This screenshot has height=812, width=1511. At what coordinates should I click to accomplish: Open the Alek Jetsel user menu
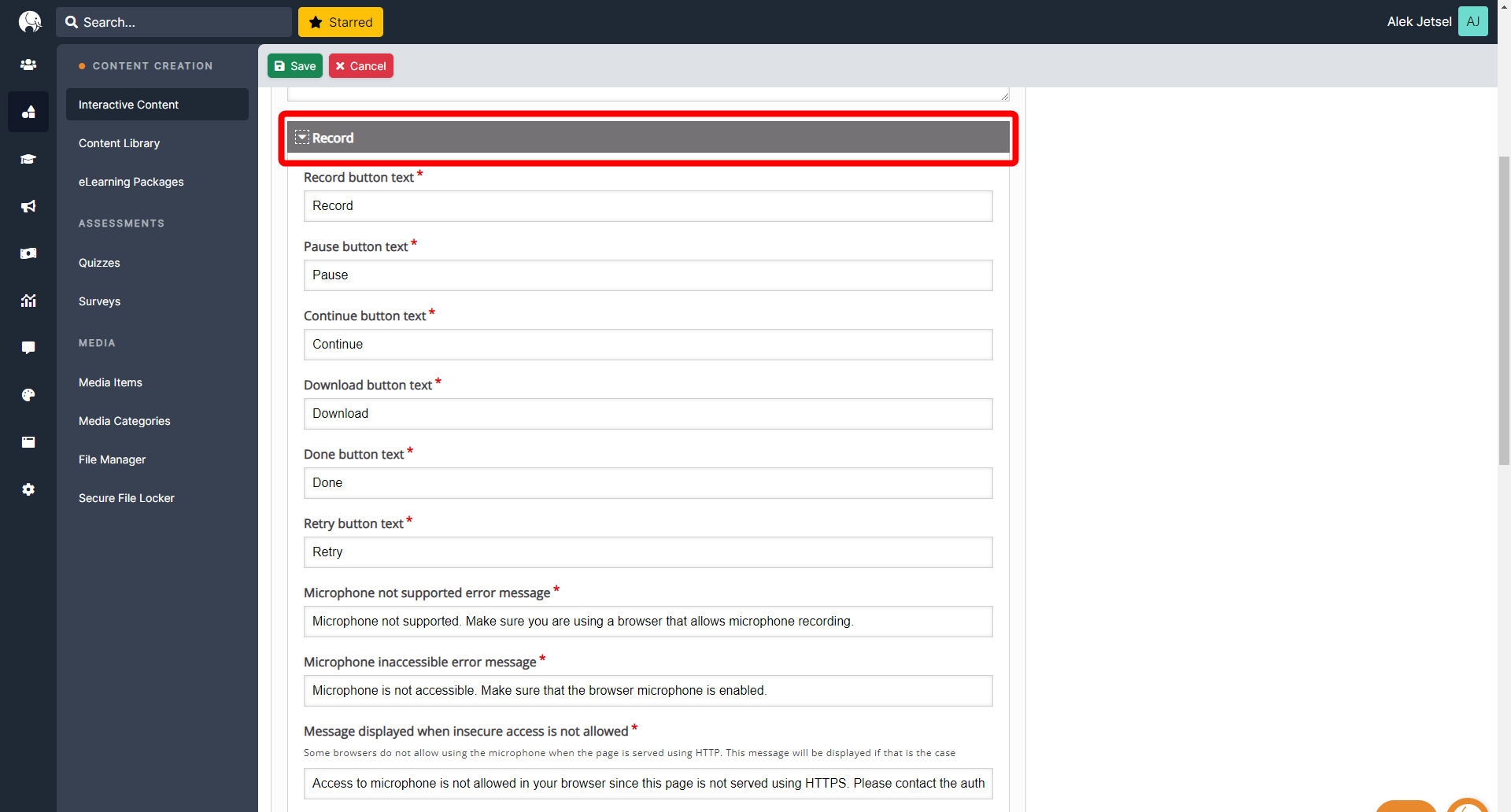[x=1419, y=22]
